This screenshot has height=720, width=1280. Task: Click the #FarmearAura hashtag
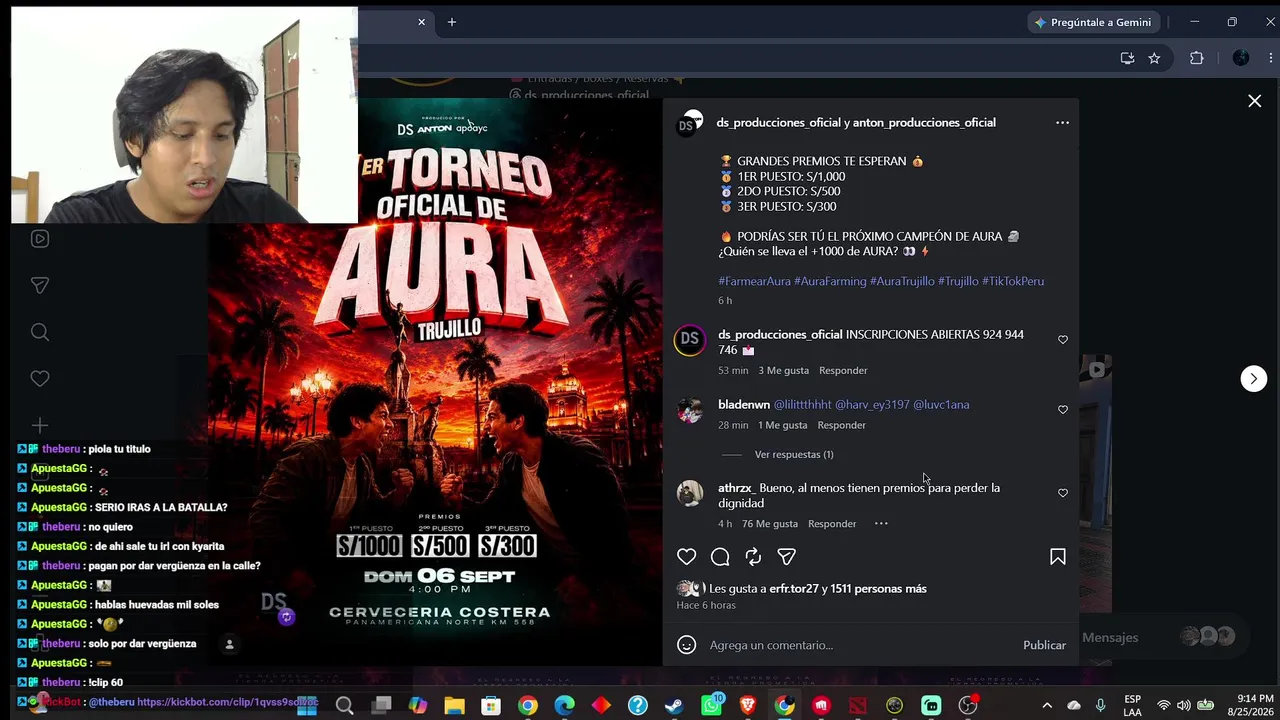pos(754,282)
